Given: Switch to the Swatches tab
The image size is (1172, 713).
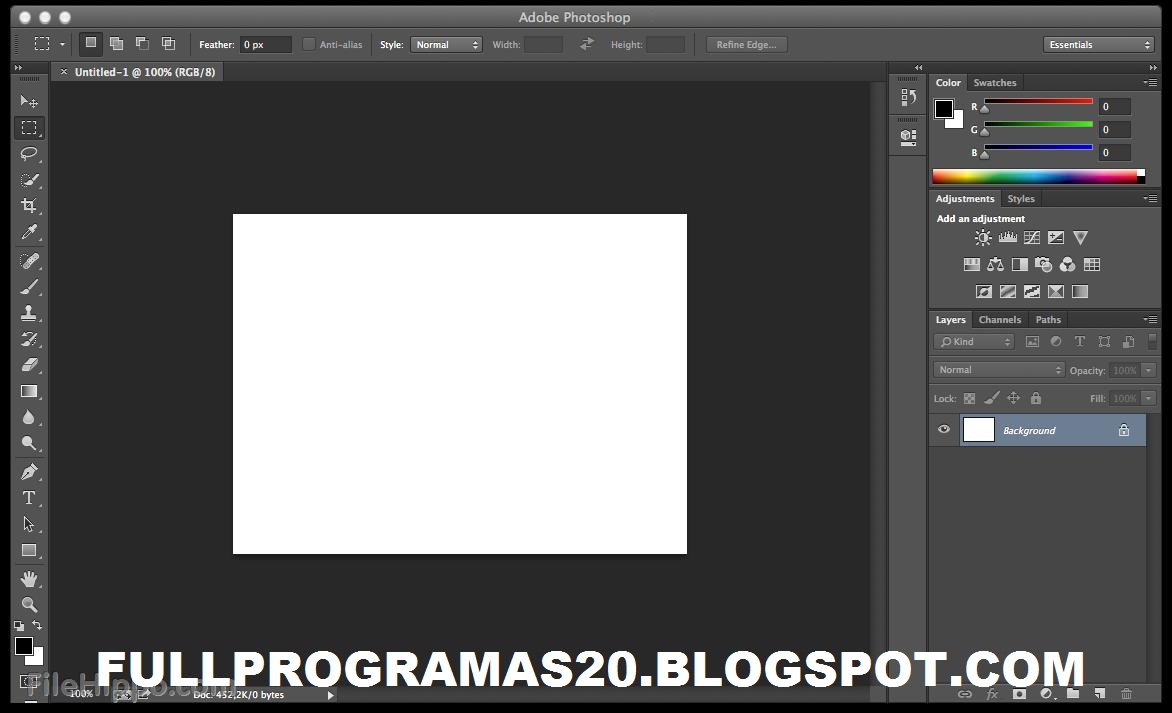Looking at the screenshot, I should pos(994,83).
